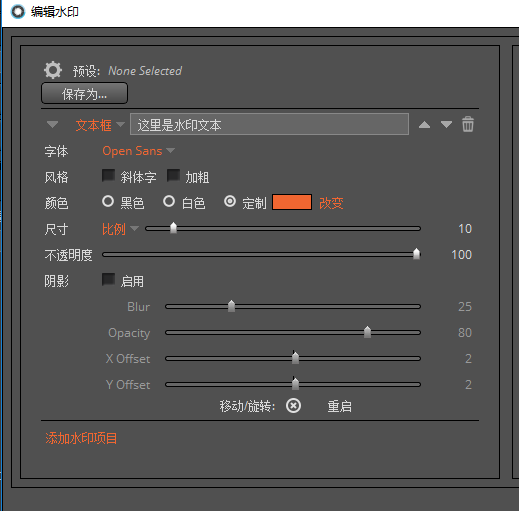Click the preset gear settings icon
This screenshot has width=519, height=511.
click(53, 70)
